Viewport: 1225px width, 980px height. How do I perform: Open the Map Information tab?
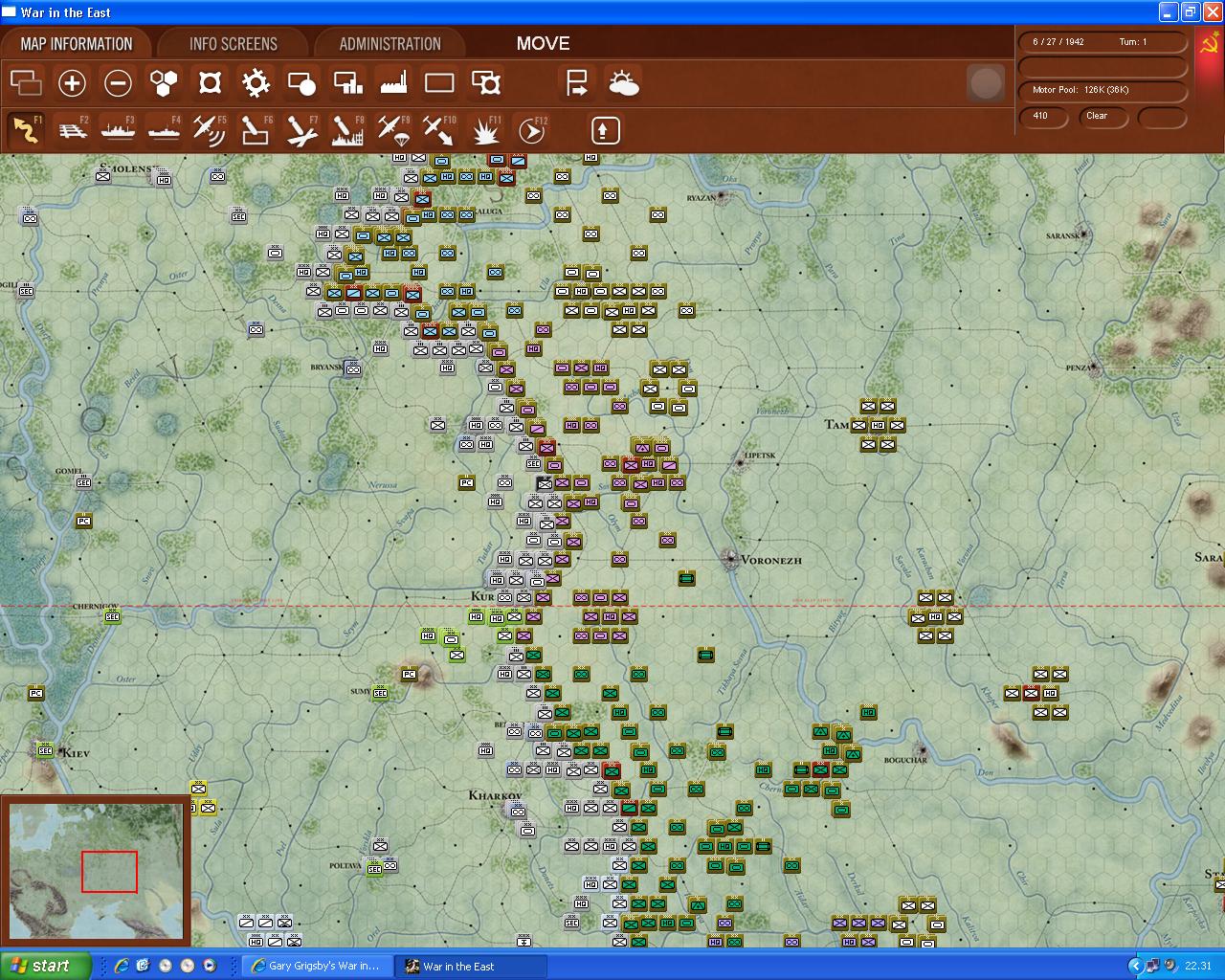click(77, 44)
